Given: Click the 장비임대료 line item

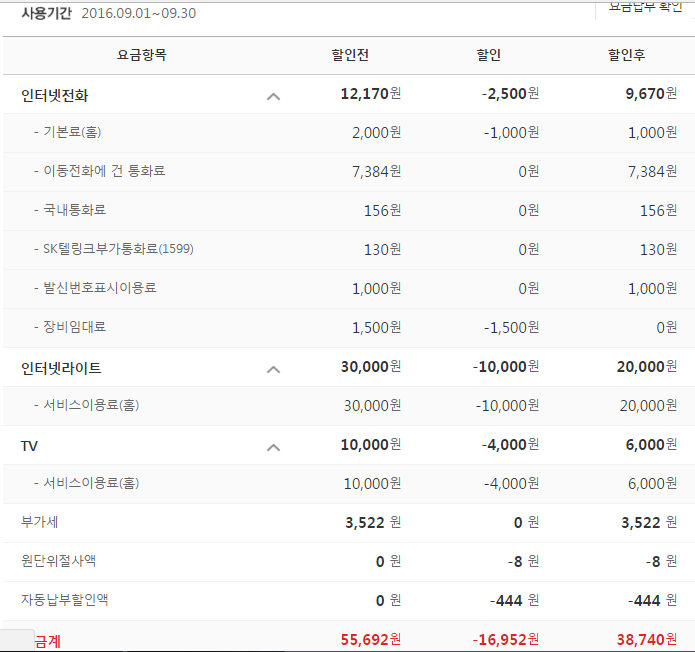Looking at the screenshot, I should pos(74,327).
